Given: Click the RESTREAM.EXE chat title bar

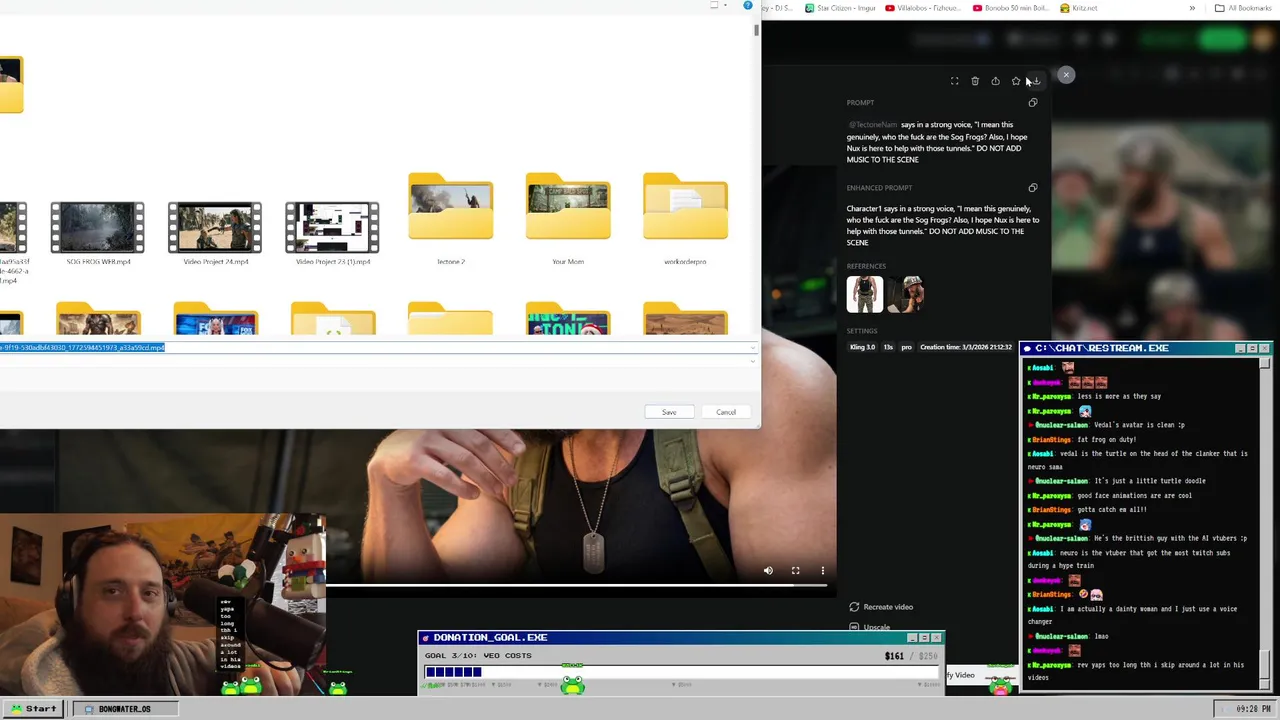Looking at the screenshot, I should click(1146, 348).
